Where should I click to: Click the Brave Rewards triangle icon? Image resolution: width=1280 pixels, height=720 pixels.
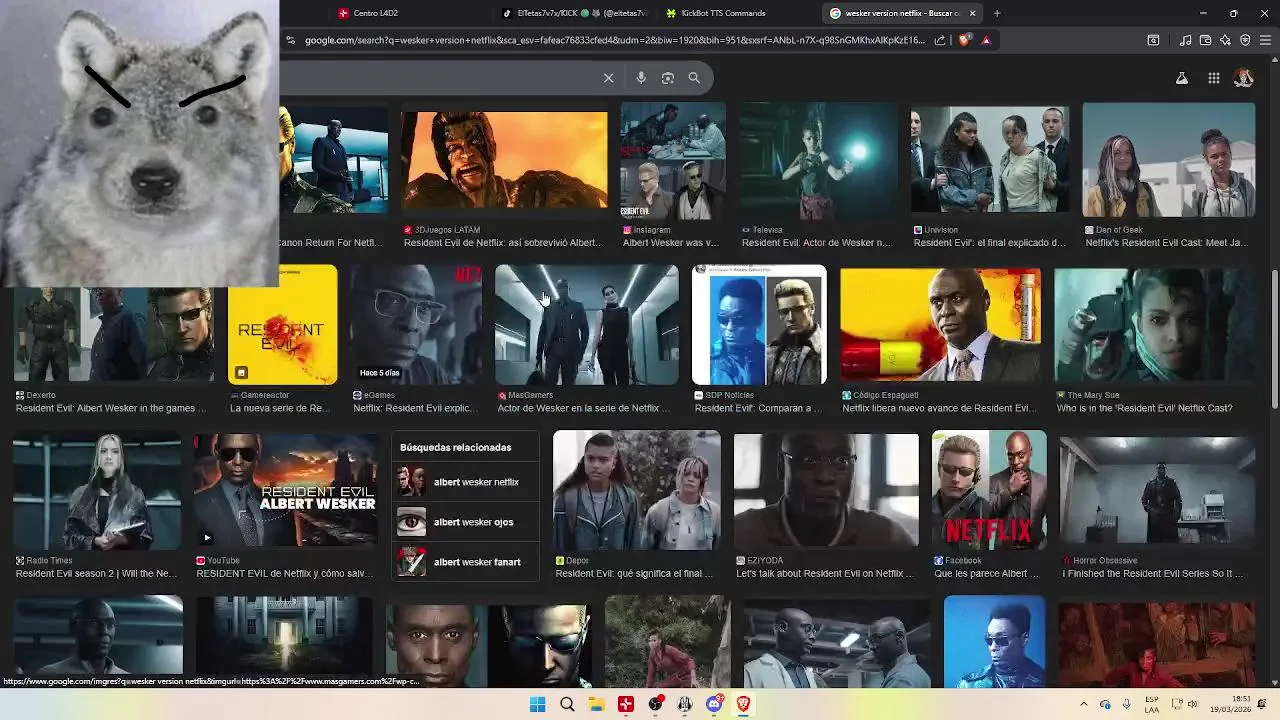[x=986, y=40]
